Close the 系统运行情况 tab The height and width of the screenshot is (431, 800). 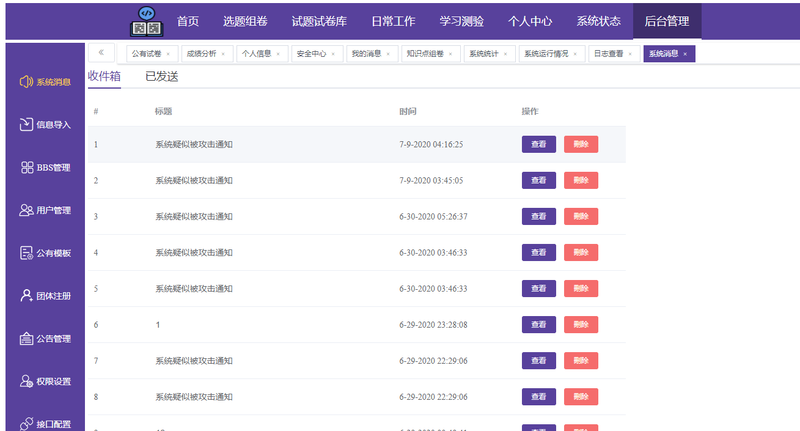tap(575, 54)
